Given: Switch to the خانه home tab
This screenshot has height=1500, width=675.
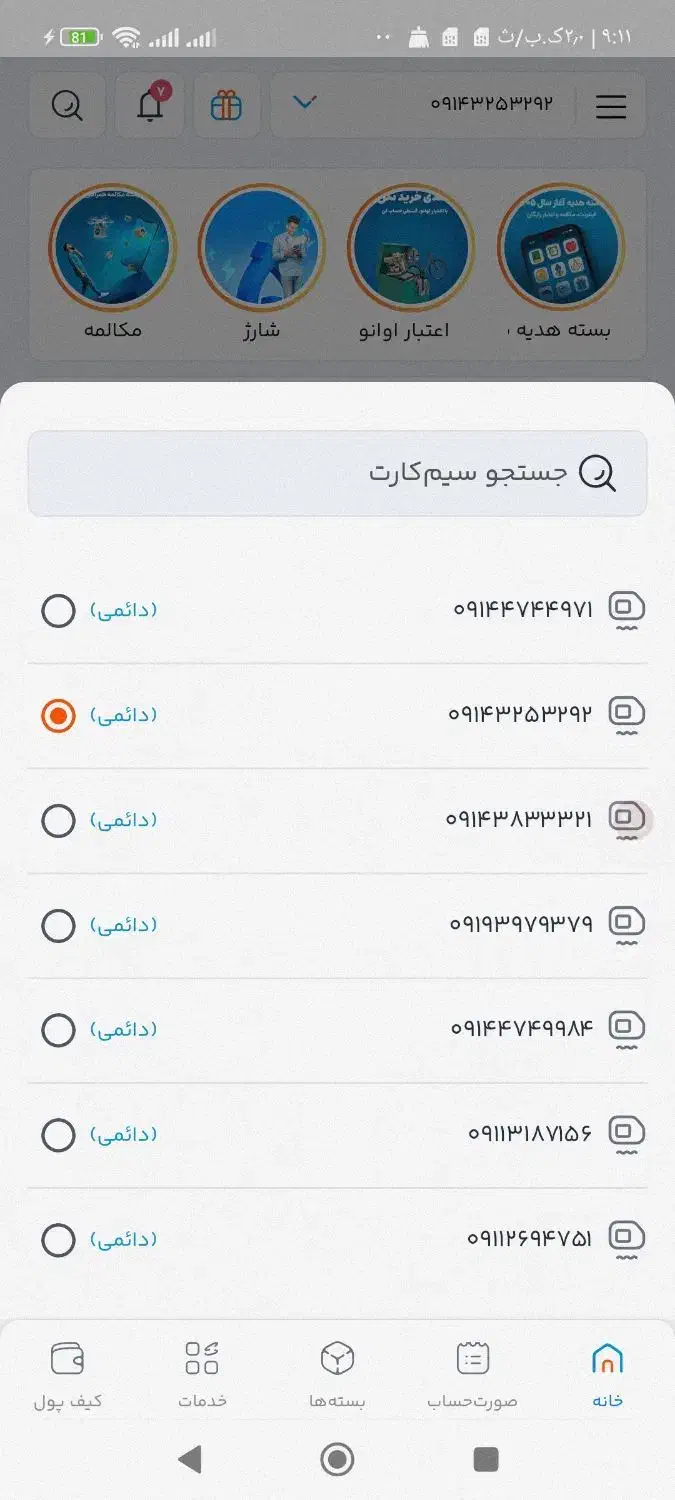Looking at the screenshot, I should (x=608, y=1372).
